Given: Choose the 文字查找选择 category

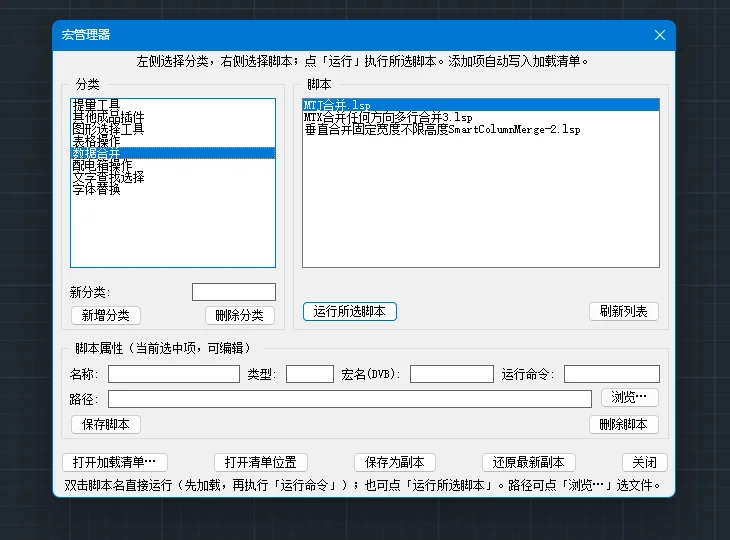Looking at the screenshot, I should pos(173,177).
